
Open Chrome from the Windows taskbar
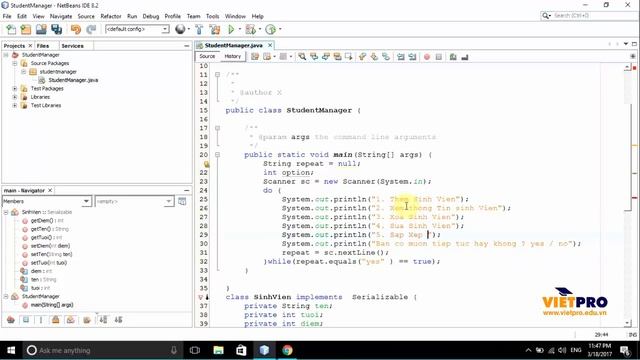287,350
